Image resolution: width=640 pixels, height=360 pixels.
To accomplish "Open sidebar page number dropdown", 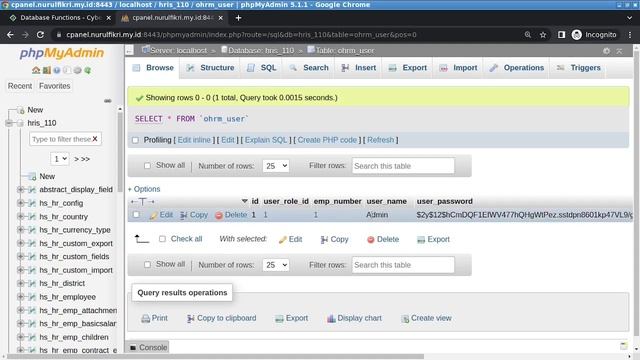I will (x=60, y=158).
